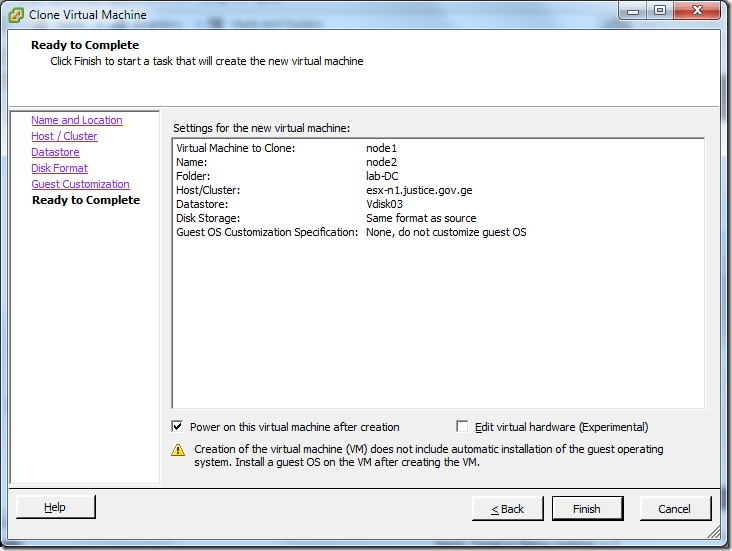
Task: Click the Help button
Action: tap(56, 507)
